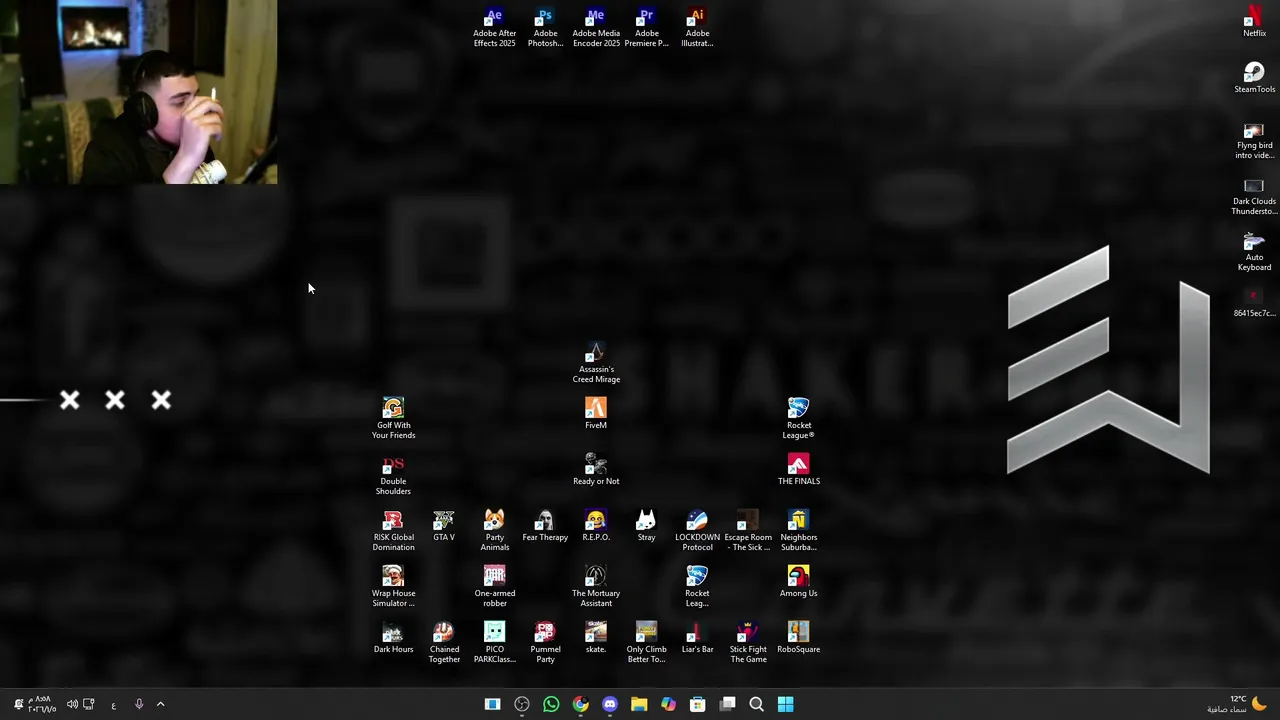Select the RISK Global Domination icon
Image resolution: width=1280 pixels, height=720 pixels.
(x=393, y=532)
